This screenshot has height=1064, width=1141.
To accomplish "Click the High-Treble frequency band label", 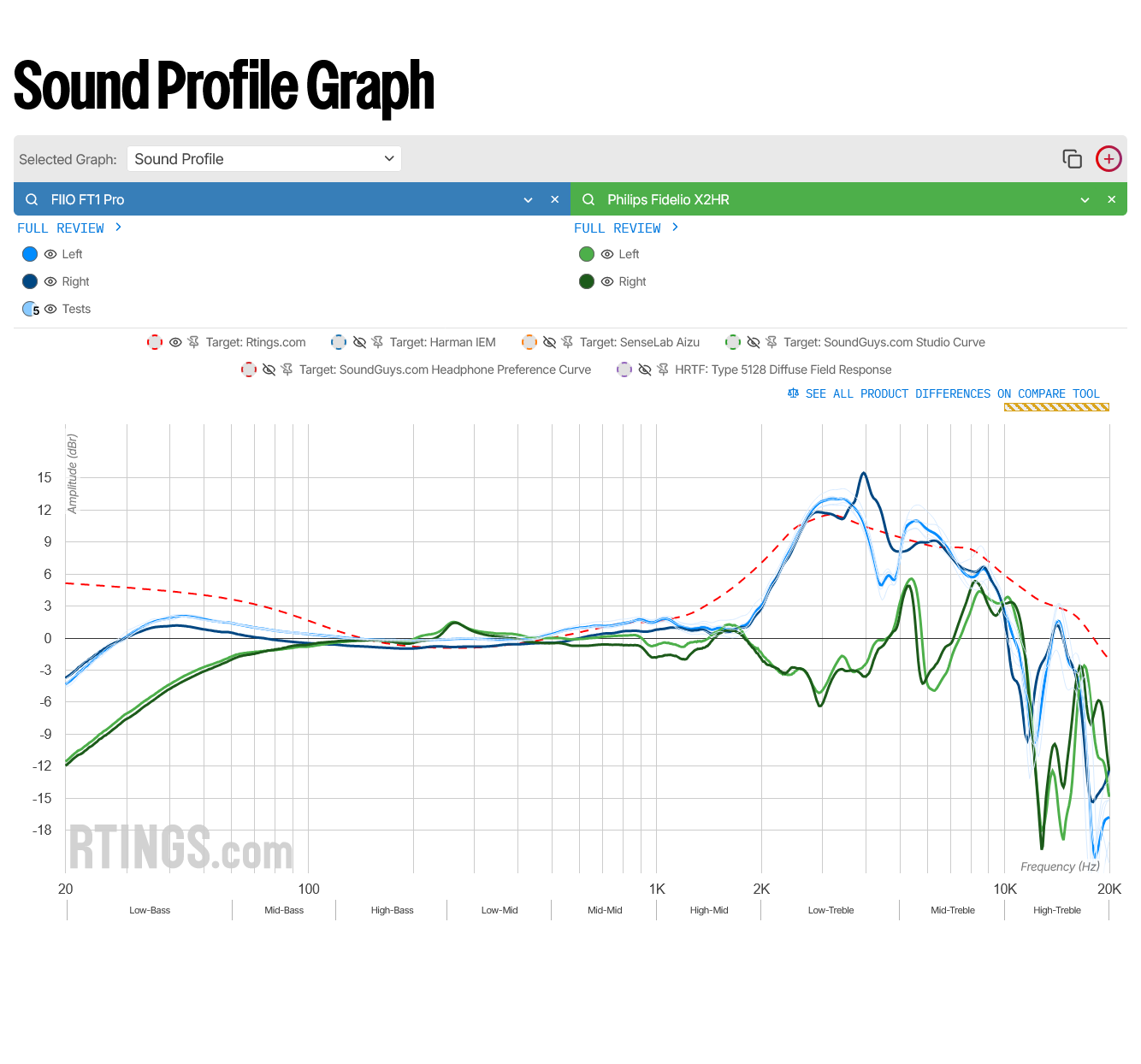I will click(1057, 910).
